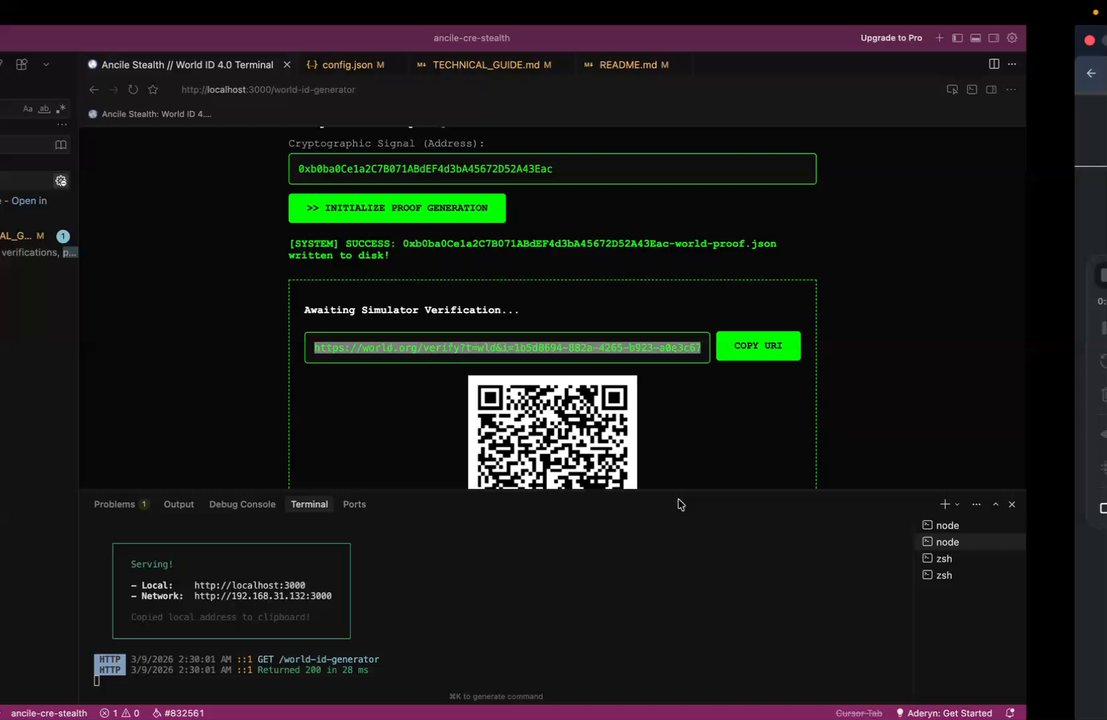Click back arrow in the right-side window

pos(1091,73)
